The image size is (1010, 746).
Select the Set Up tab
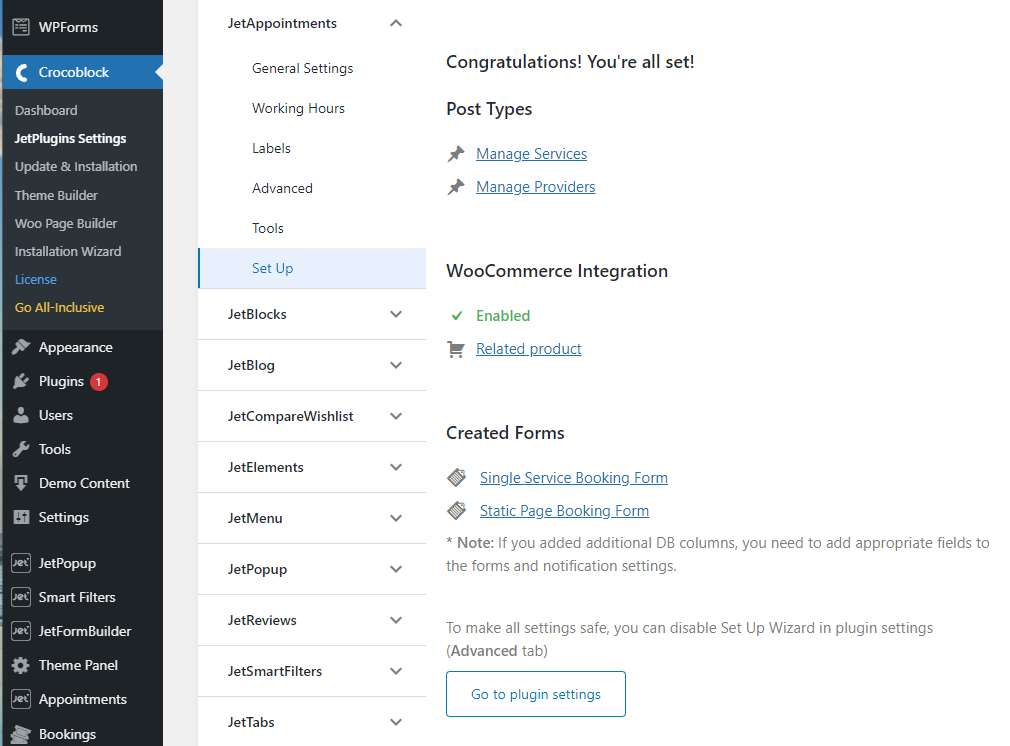pyautogui.click(x=312, y=268)
